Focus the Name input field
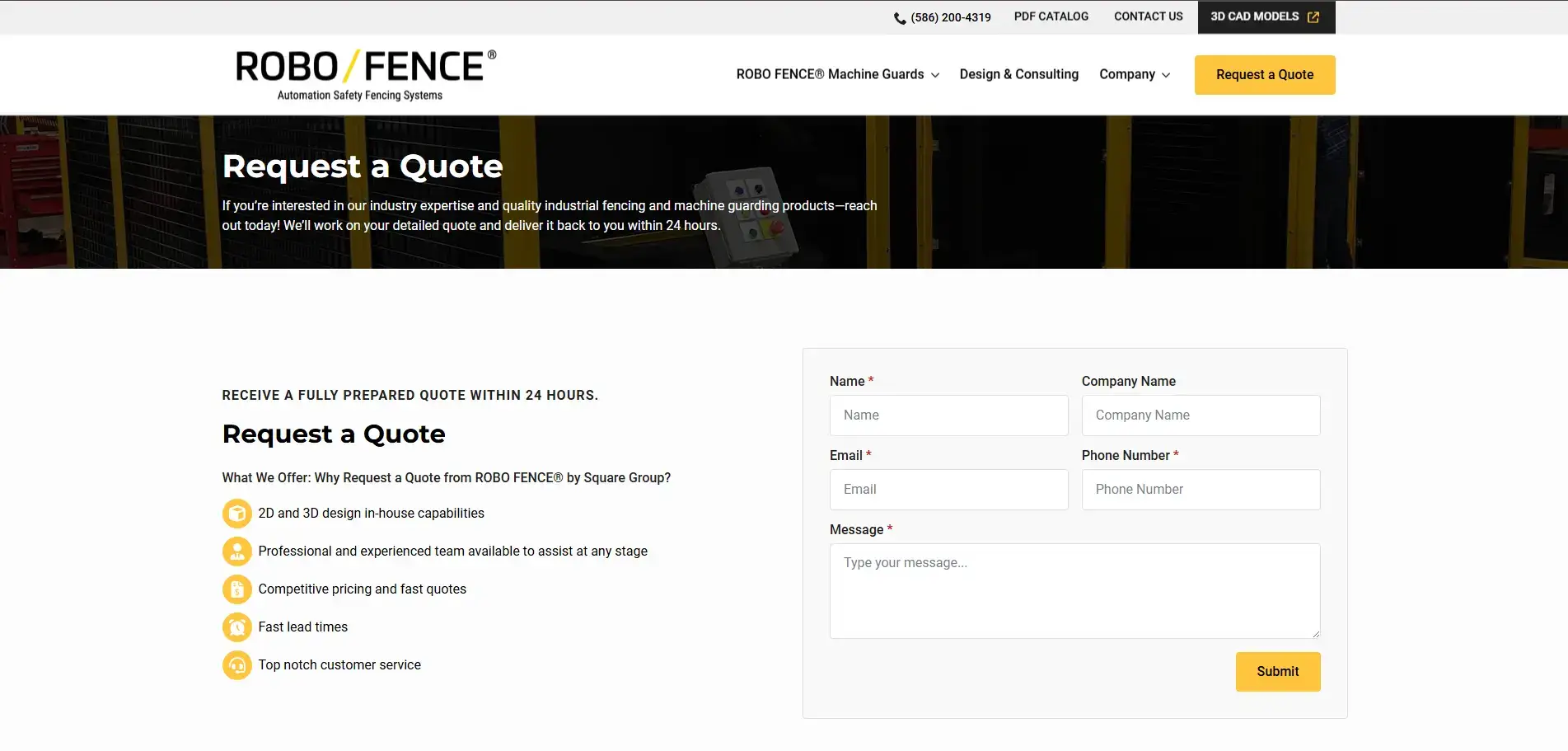Image resolution: width=1568 pixels, height=751 pixels. click(949, 415)
